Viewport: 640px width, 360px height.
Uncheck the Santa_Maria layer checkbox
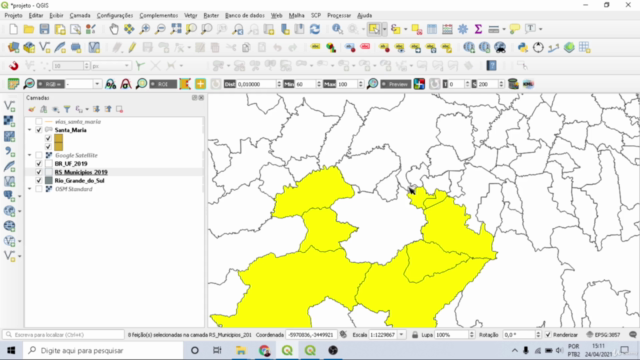coord(39,130)
